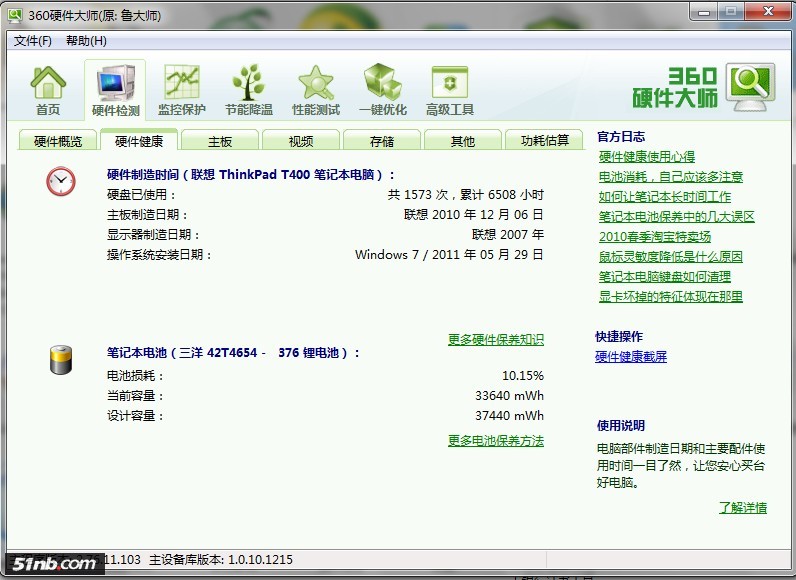
Task: Click the 硬件健康截屏 quick action link
Action: [631, 357]
